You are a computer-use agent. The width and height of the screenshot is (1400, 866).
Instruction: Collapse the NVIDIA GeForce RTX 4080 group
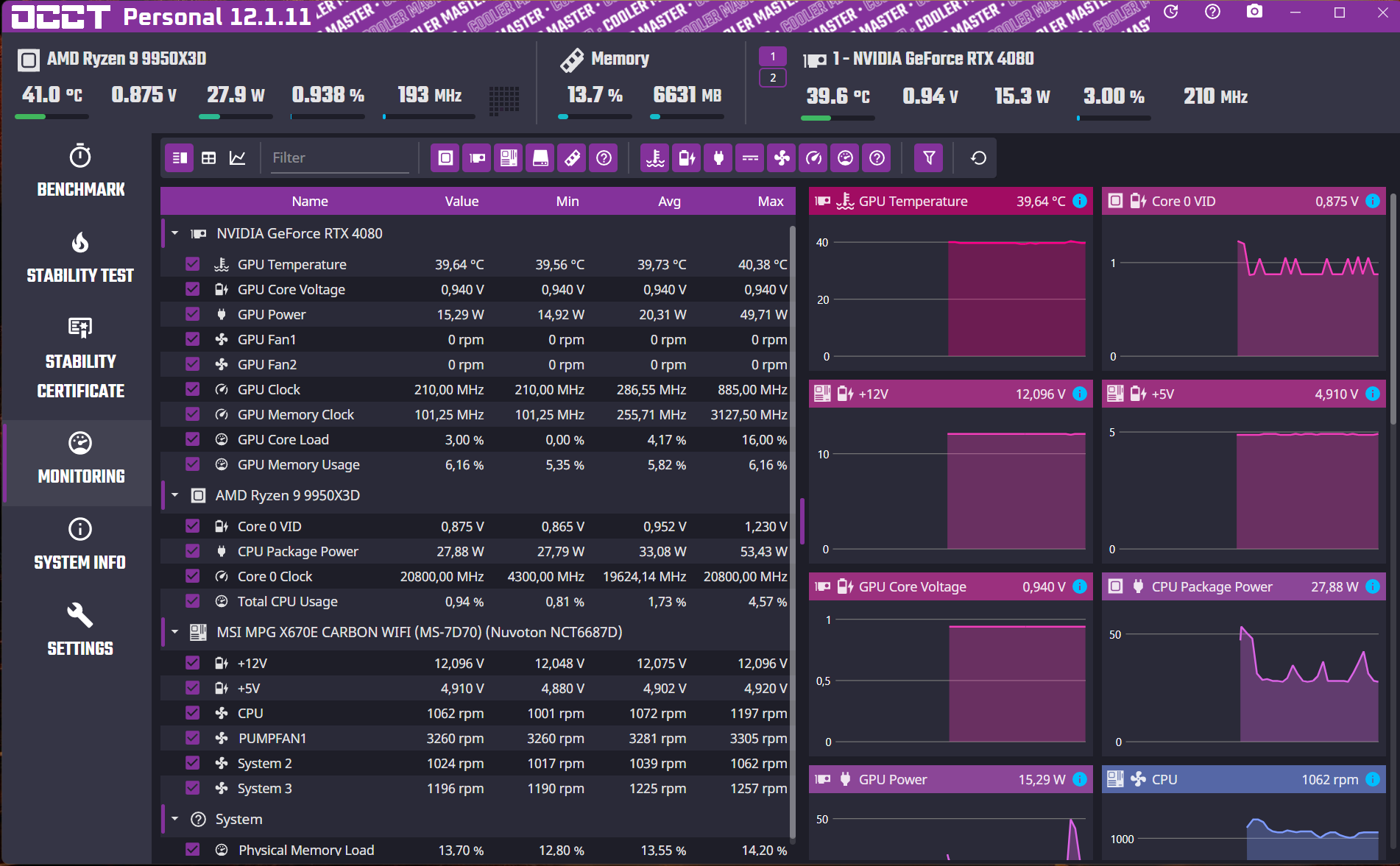[x=175, y=233]
